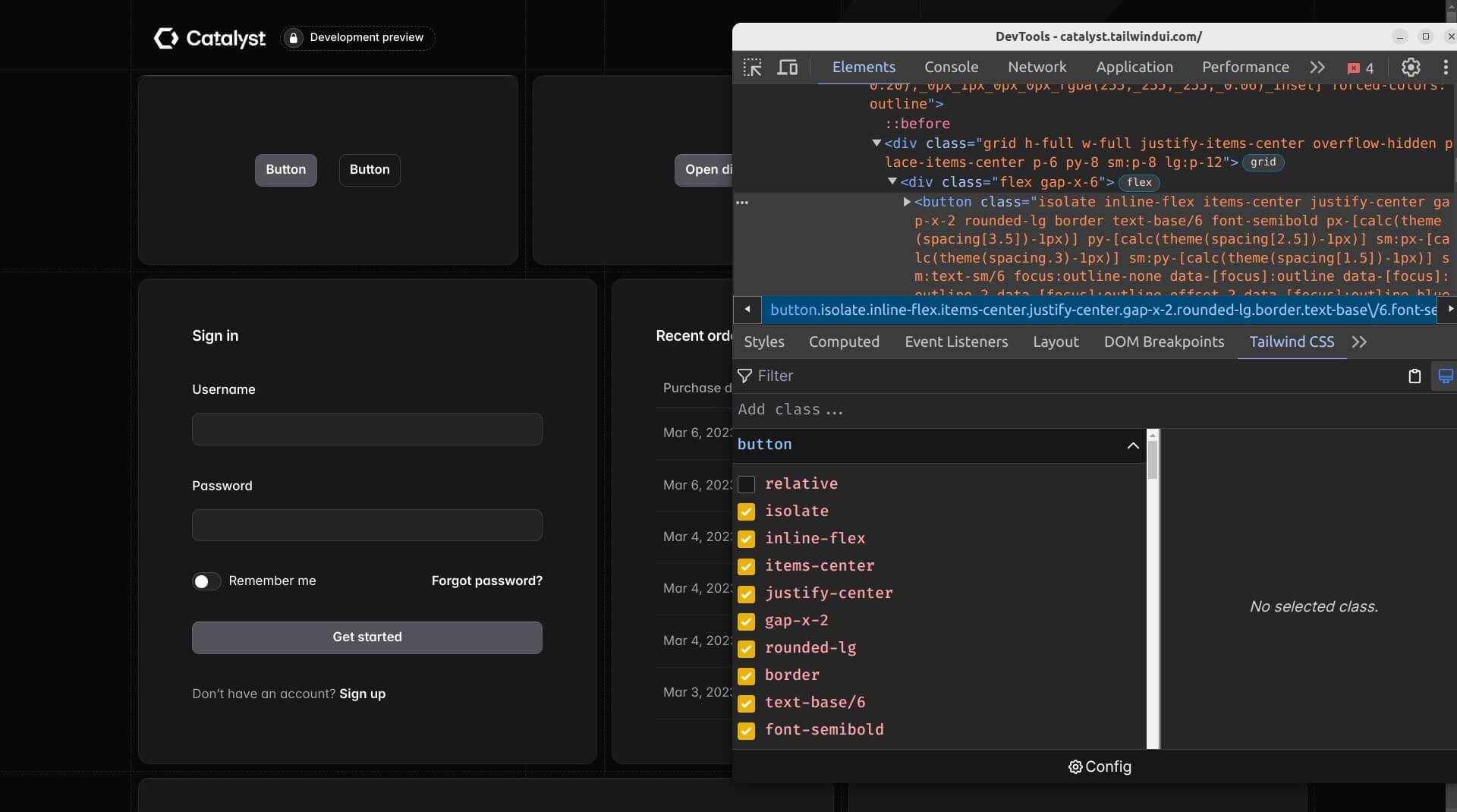Collapse the grid h-full div node
The height and width of the screenshot is (812, 1457).
pos(876,143)
